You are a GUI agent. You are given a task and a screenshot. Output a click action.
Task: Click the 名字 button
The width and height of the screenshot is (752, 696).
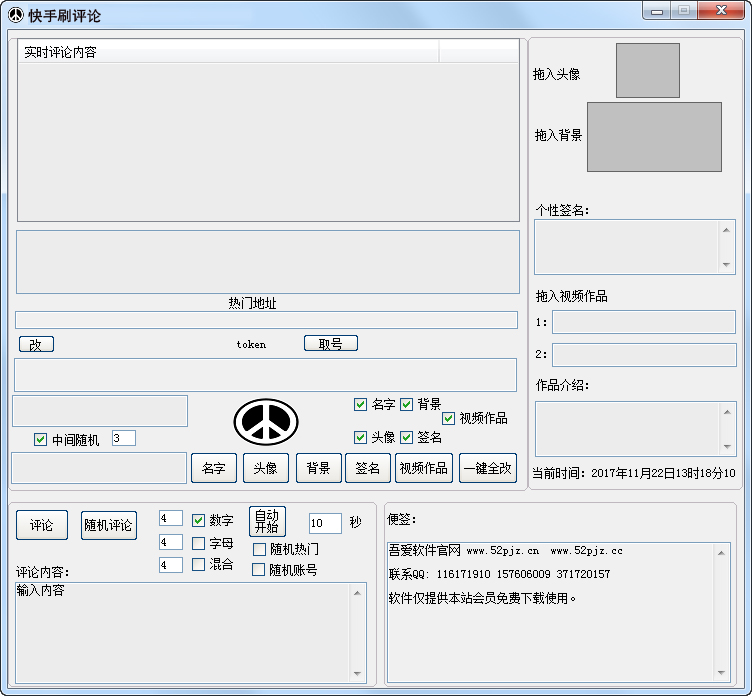[x=214, y=468]
